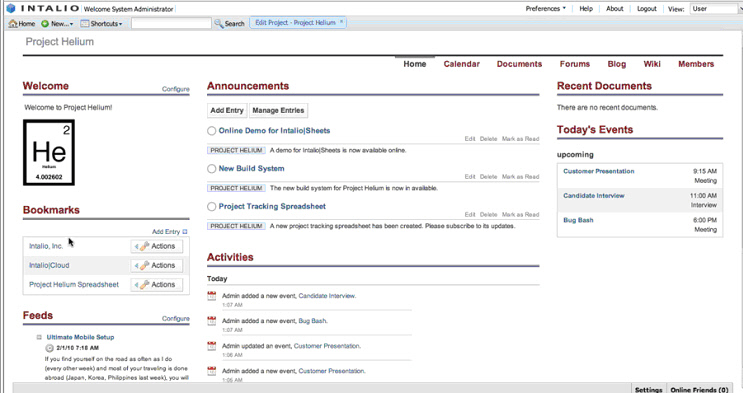Click the Helium element image
743x393 pixels.
pyautogui.click(x=49, y=152)
